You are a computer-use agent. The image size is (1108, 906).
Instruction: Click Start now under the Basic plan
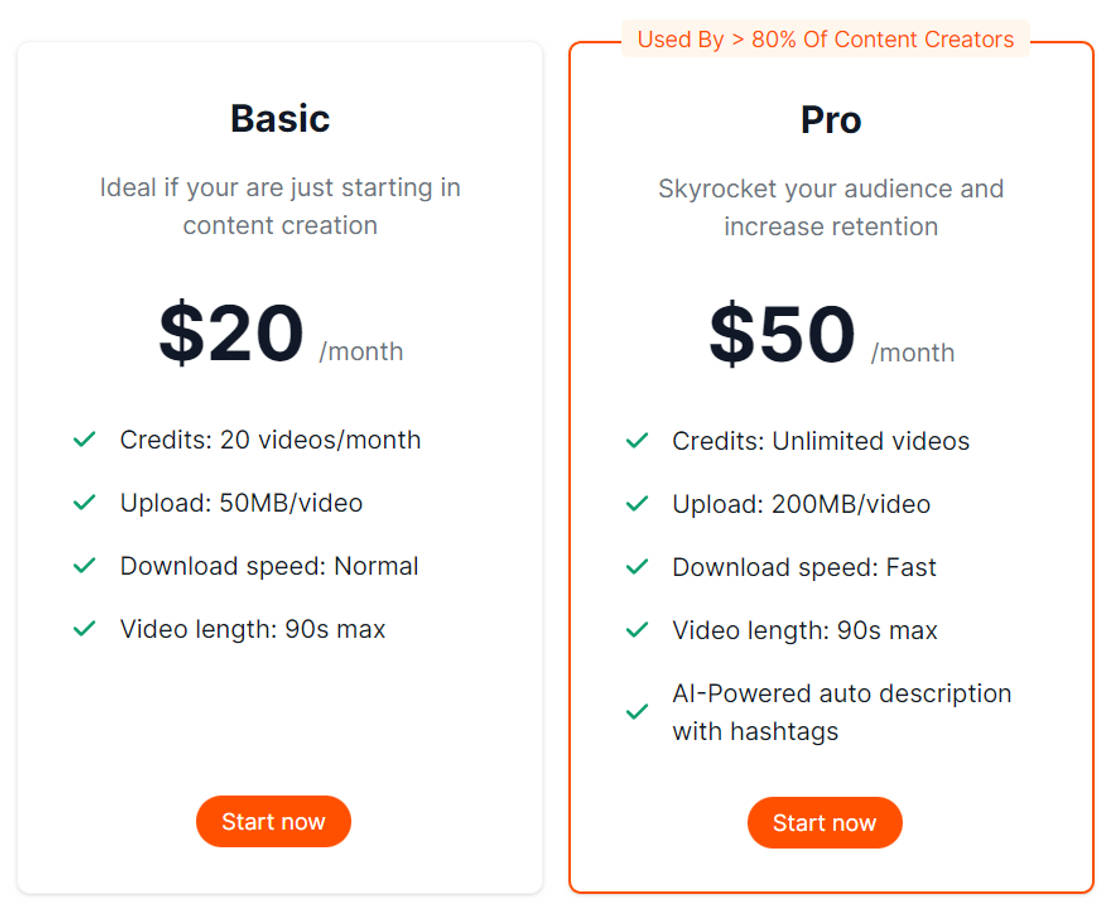273,821
